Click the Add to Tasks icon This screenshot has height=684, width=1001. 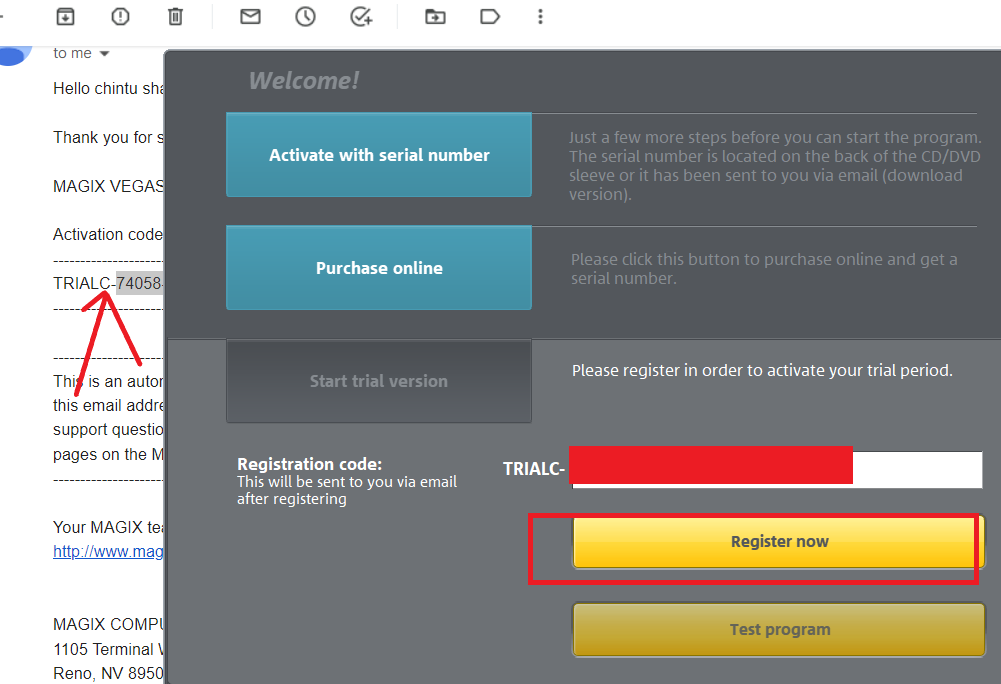pyautogui.click(x=361, y=17)
